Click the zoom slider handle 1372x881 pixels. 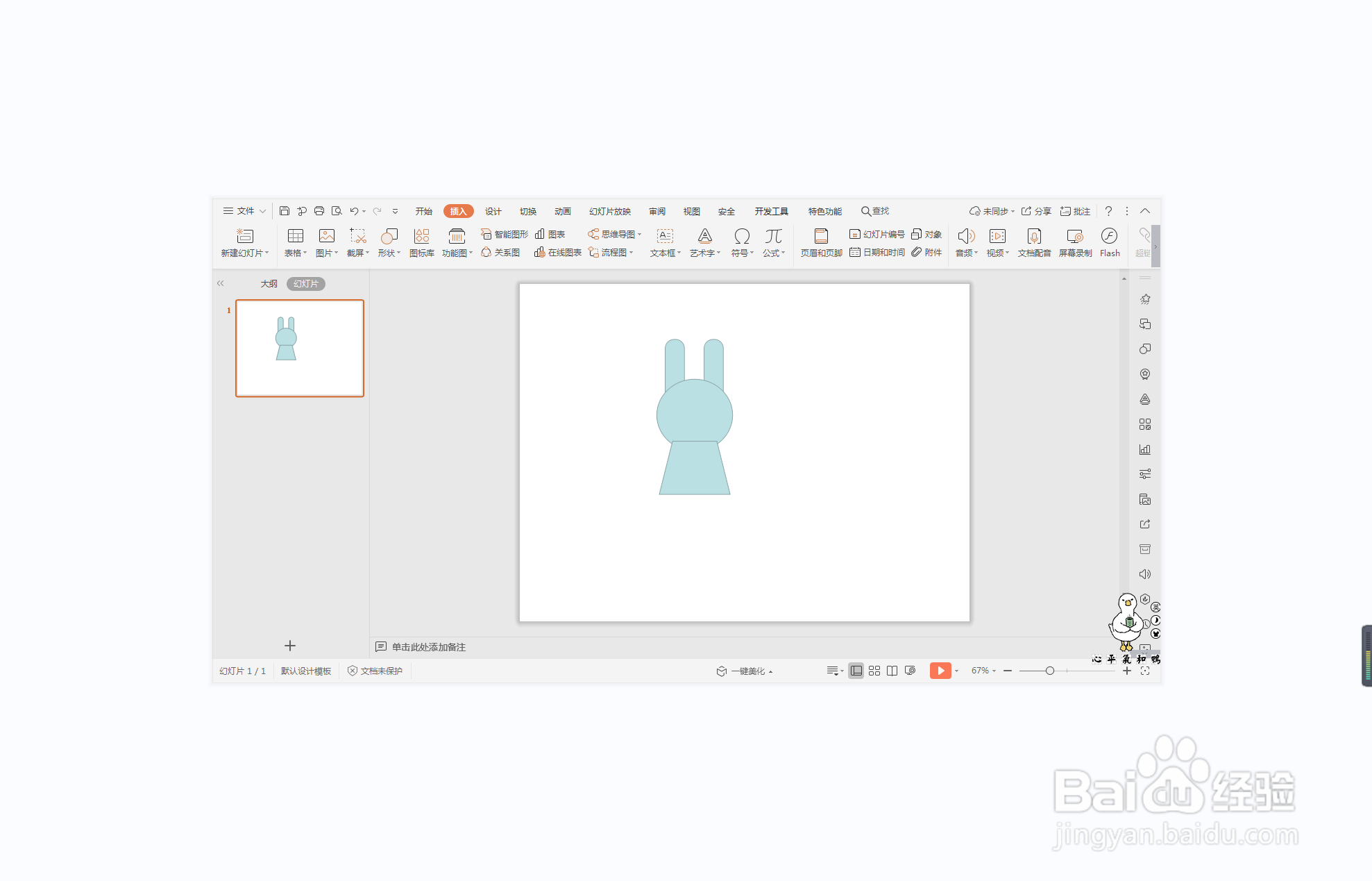point(1050,671)
